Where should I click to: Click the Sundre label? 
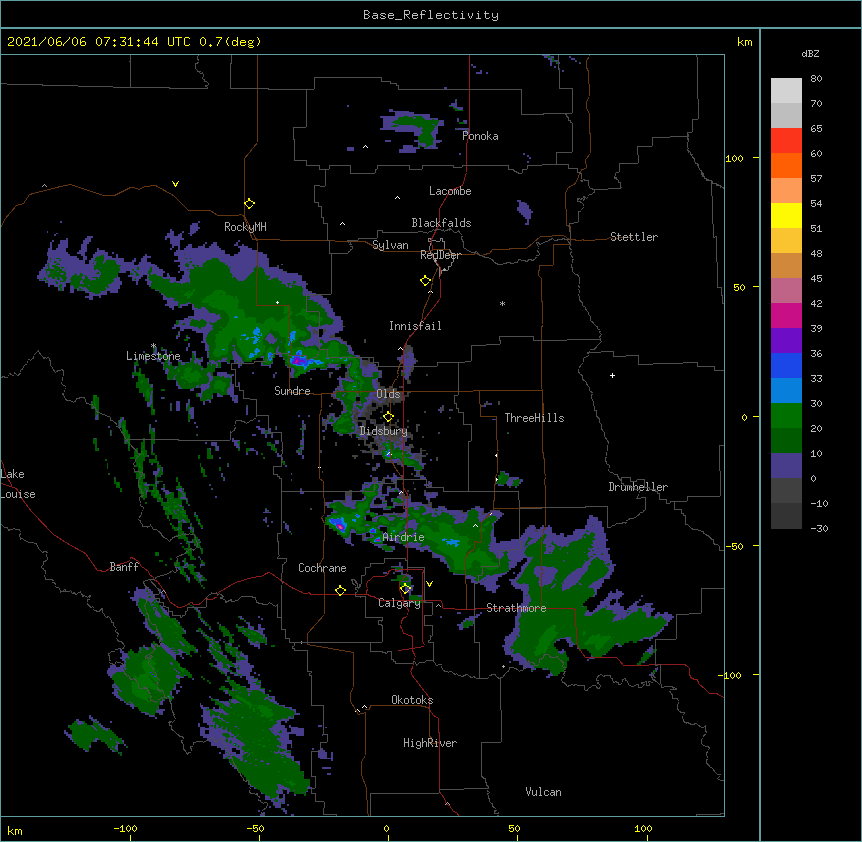pos(292,391)
